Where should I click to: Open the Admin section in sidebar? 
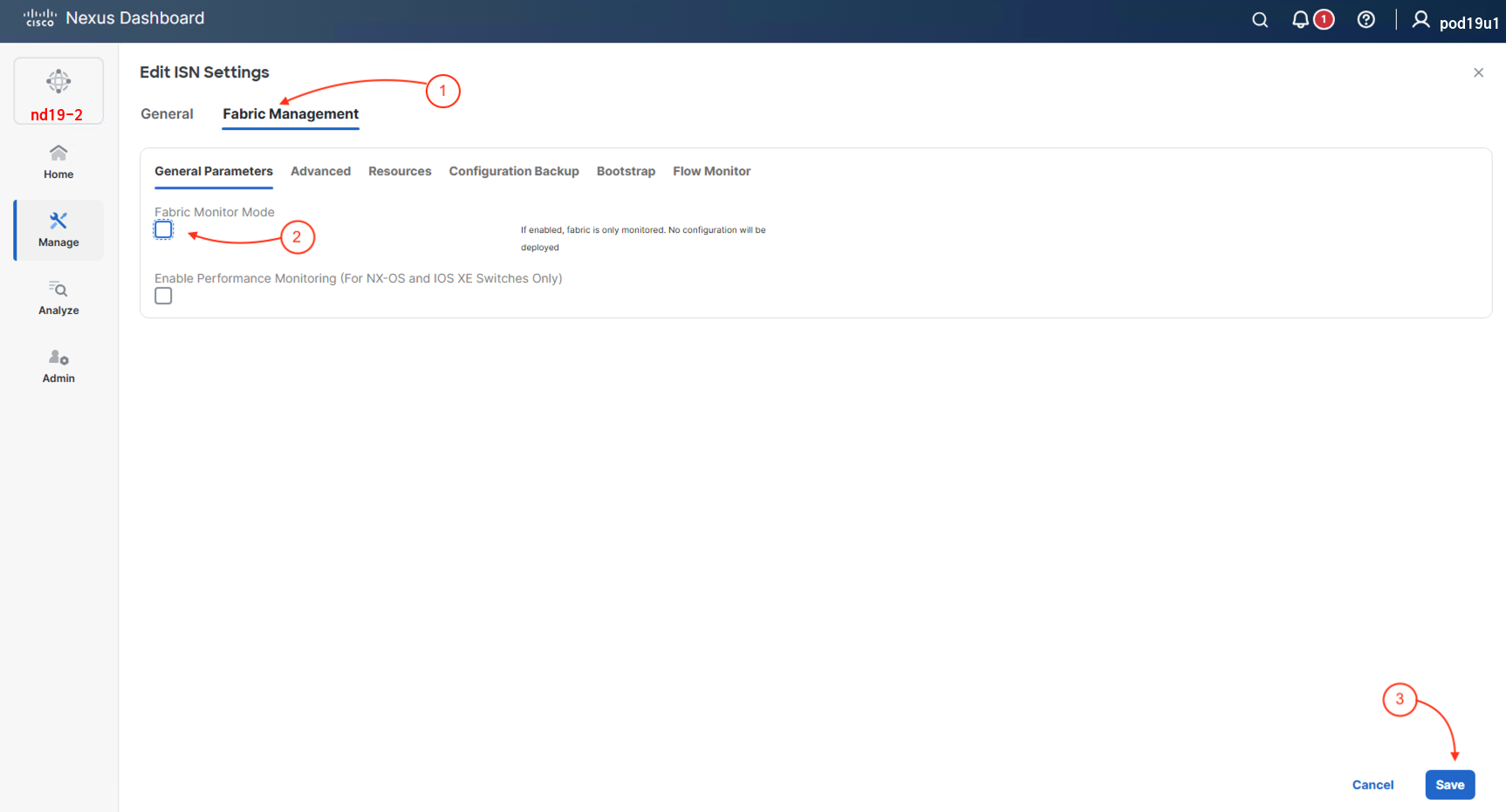coord(58,366)
